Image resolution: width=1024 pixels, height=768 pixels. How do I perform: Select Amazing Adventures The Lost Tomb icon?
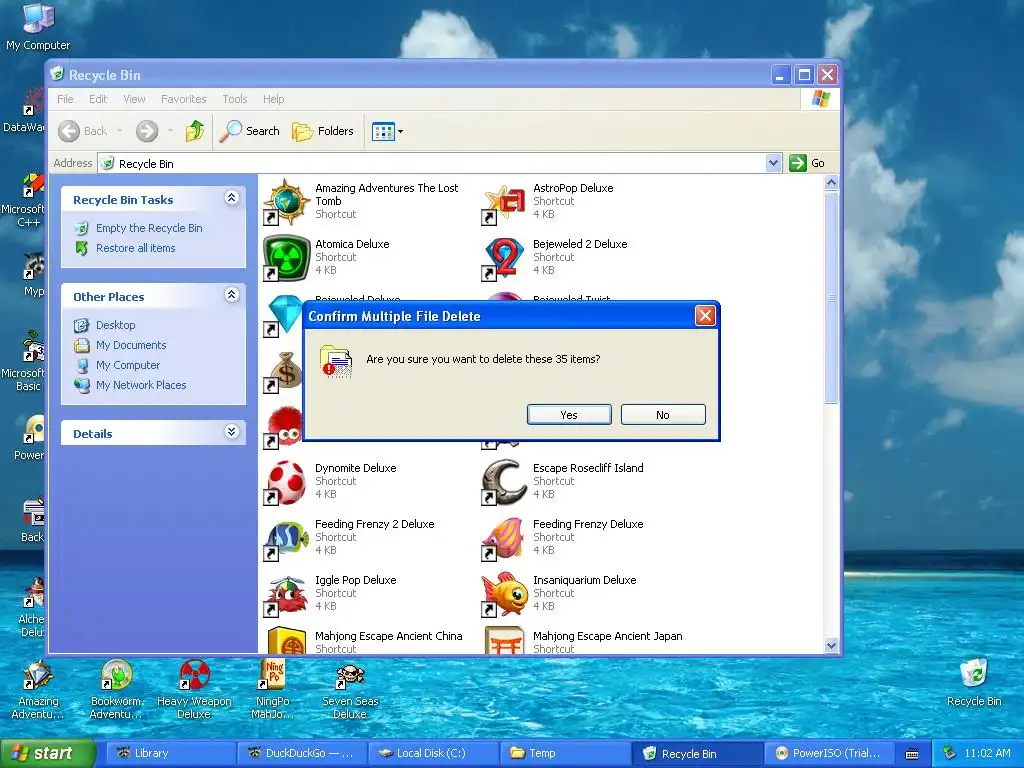coord(286,201)
